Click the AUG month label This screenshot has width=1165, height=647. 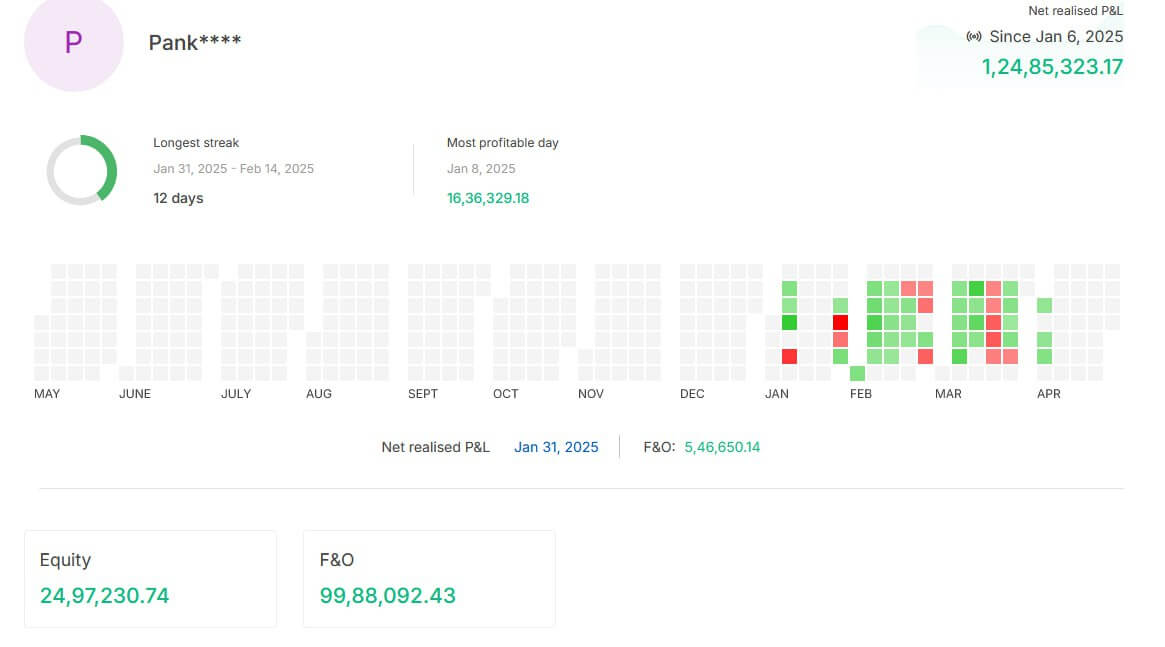point(319,394)
